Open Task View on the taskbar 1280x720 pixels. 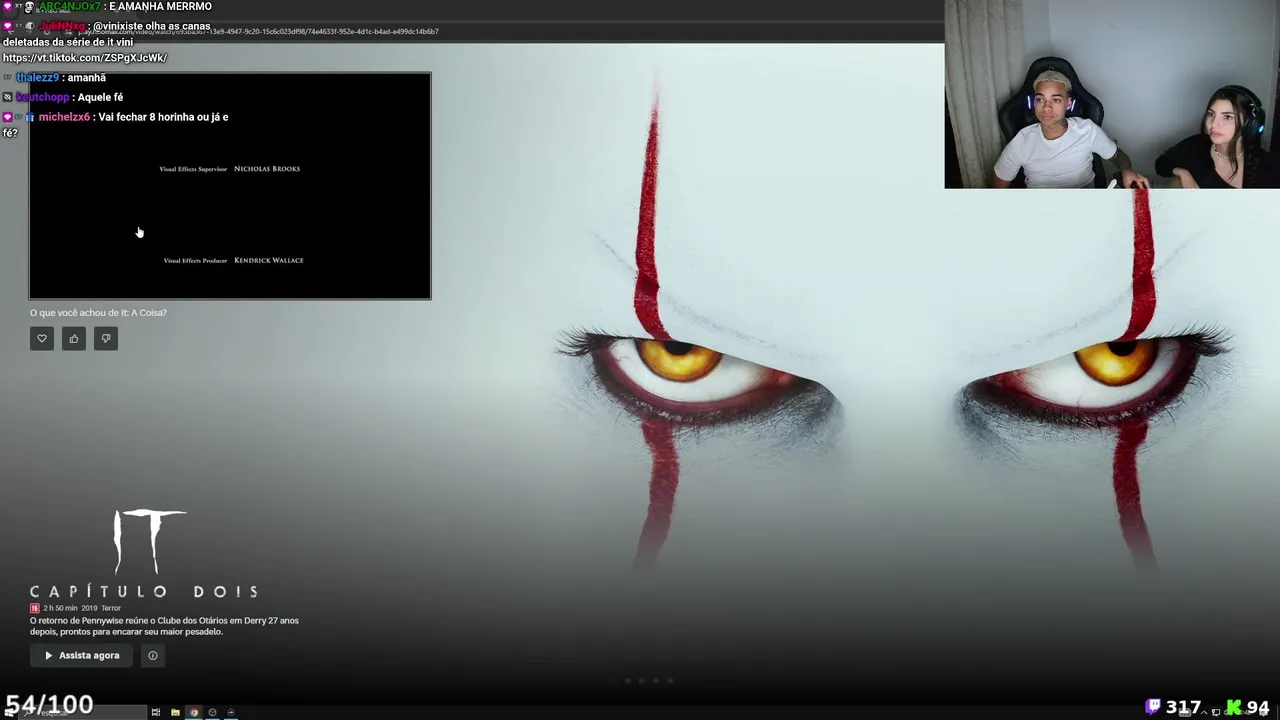tap(156, 712)
